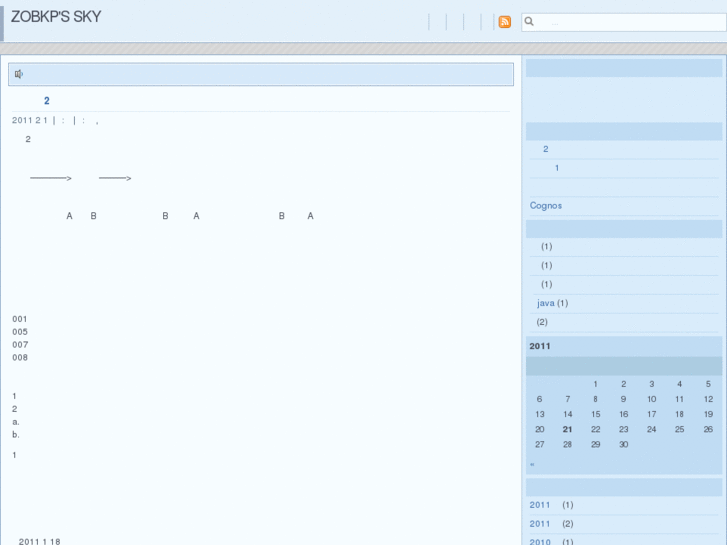
Task: Select calendar date 5
Action: click(708, 384)
